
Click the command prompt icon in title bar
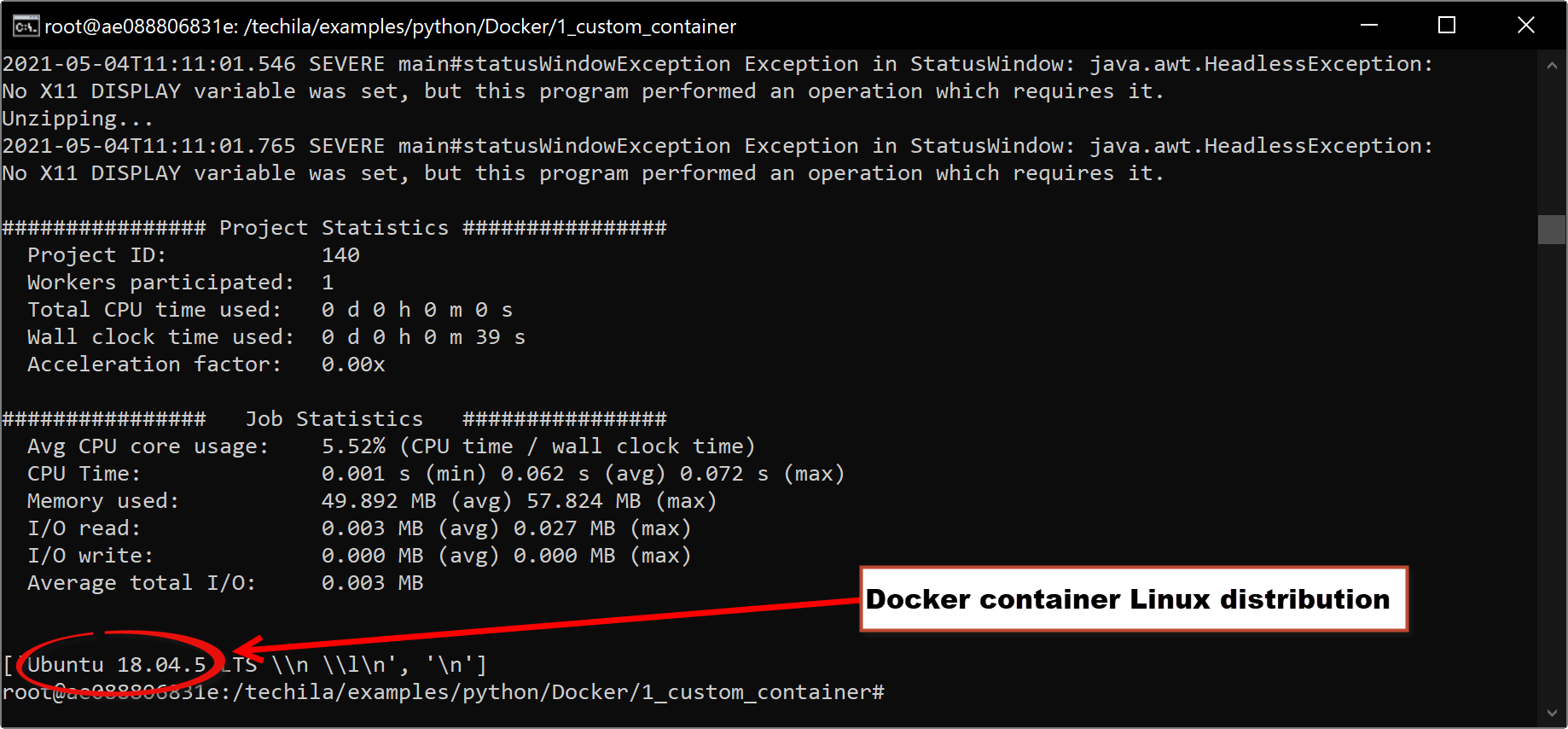(25, 26)
